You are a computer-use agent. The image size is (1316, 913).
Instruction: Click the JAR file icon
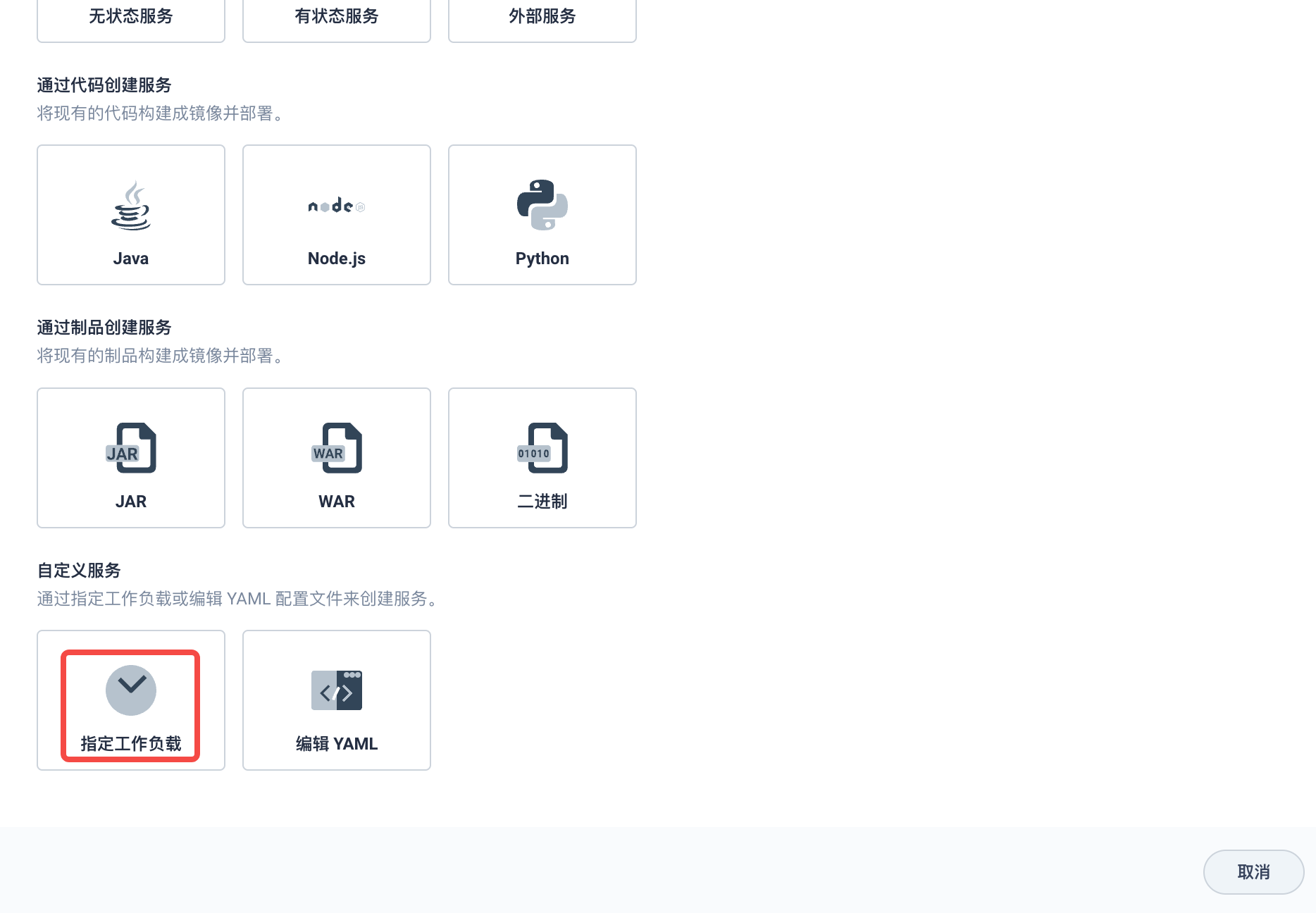131,448
